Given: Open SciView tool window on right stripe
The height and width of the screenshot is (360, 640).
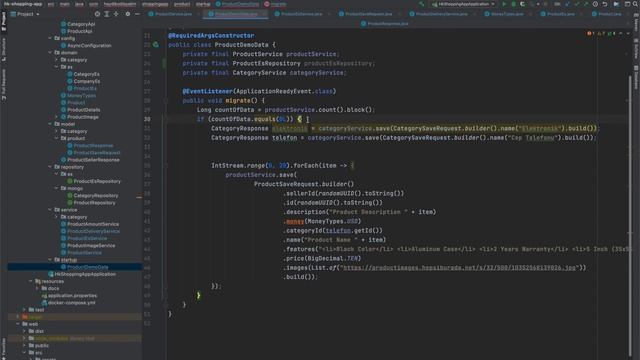Looking at the screenshot, I should pyautogui.click(x=636, y=48).
